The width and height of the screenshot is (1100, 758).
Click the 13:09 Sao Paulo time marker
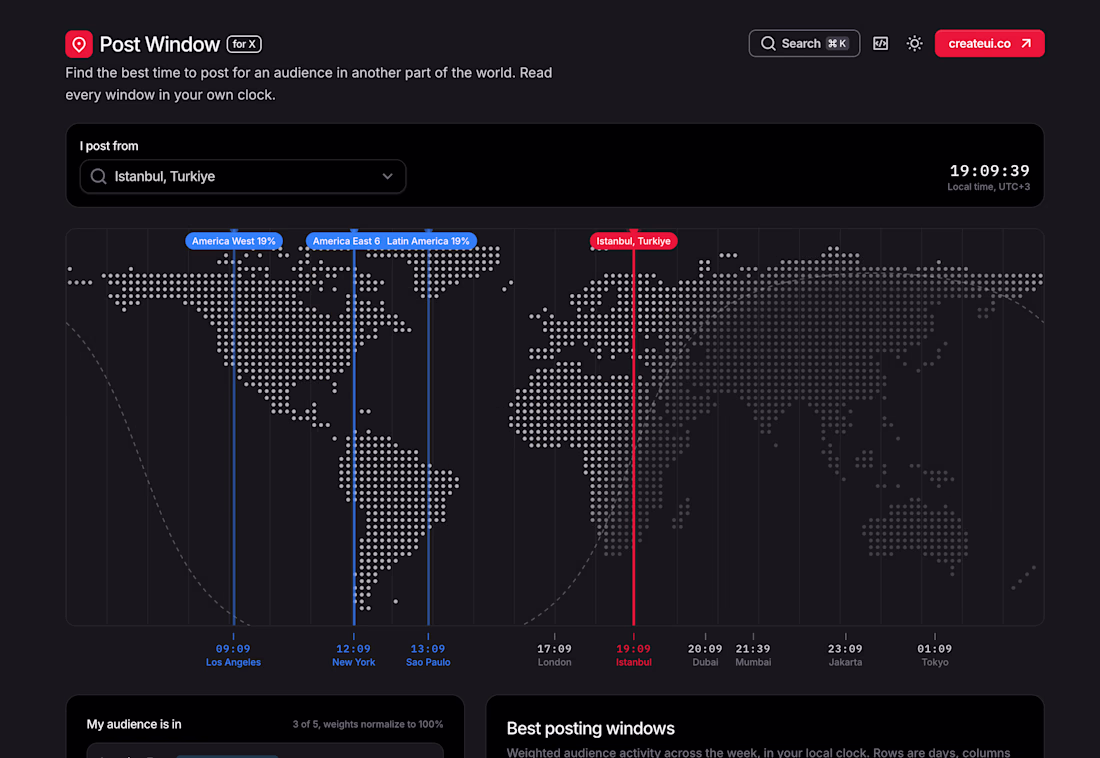(x=428, y=655)
